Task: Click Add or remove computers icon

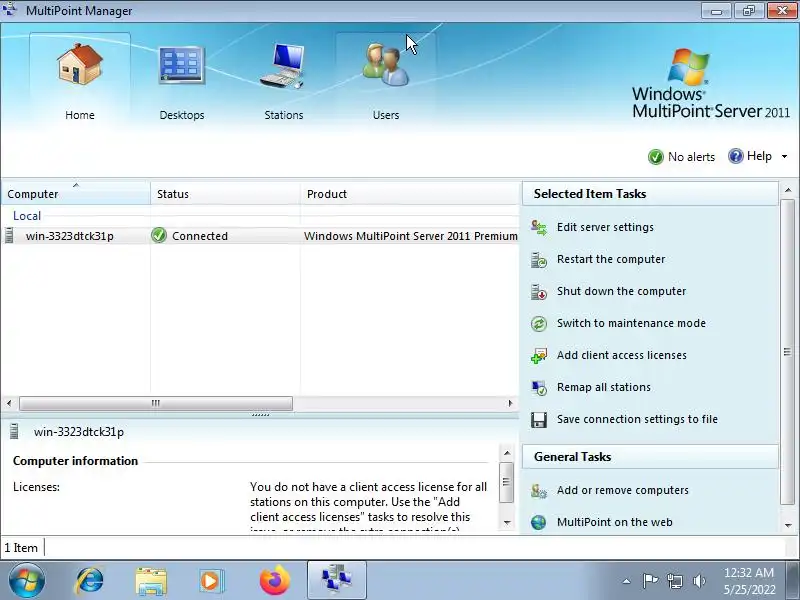Action: 539,491
